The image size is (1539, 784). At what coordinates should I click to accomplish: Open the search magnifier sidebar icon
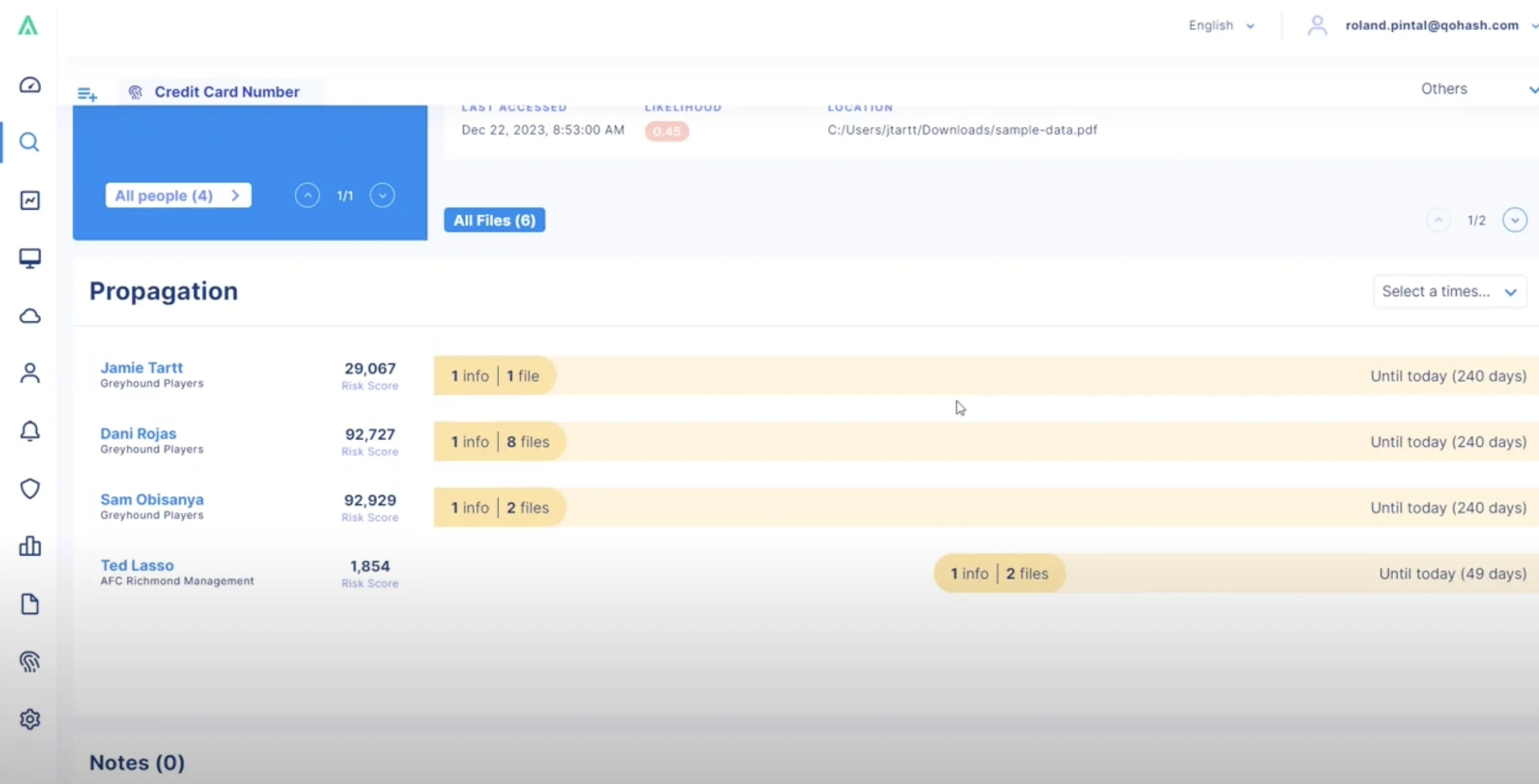30,142
